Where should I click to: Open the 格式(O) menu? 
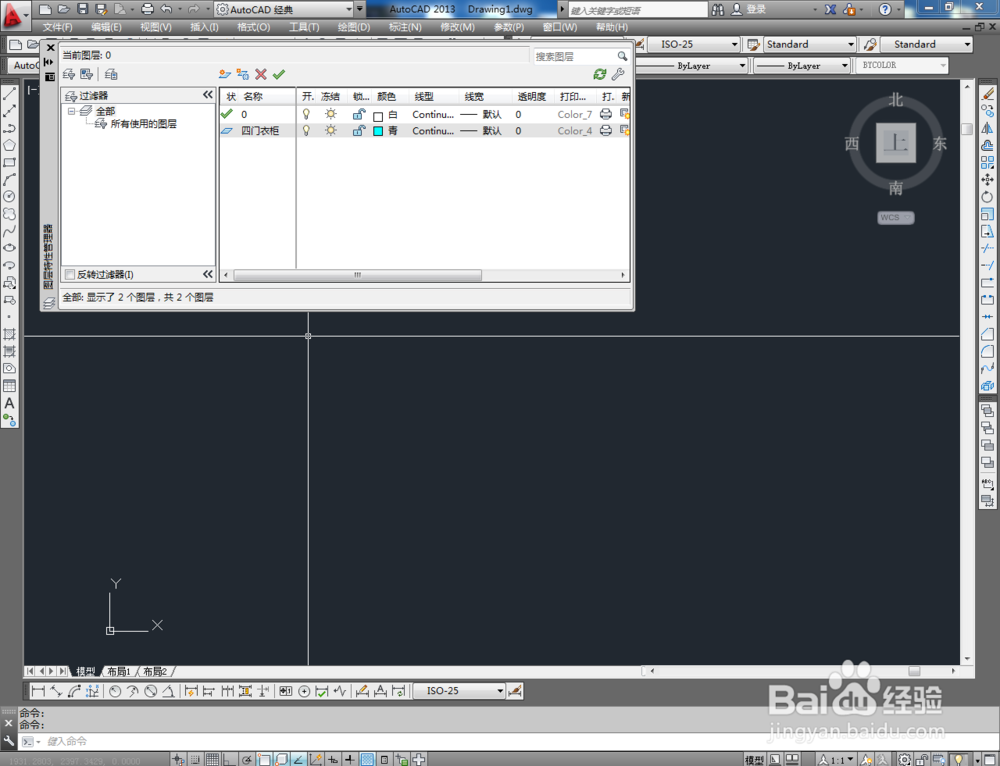tap(253, 27)
